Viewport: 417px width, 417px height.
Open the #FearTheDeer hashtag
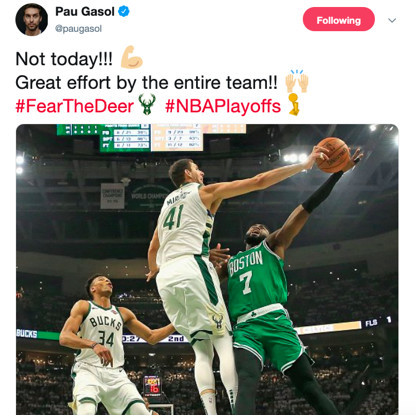pyautogui.click(x=75, y=106)
